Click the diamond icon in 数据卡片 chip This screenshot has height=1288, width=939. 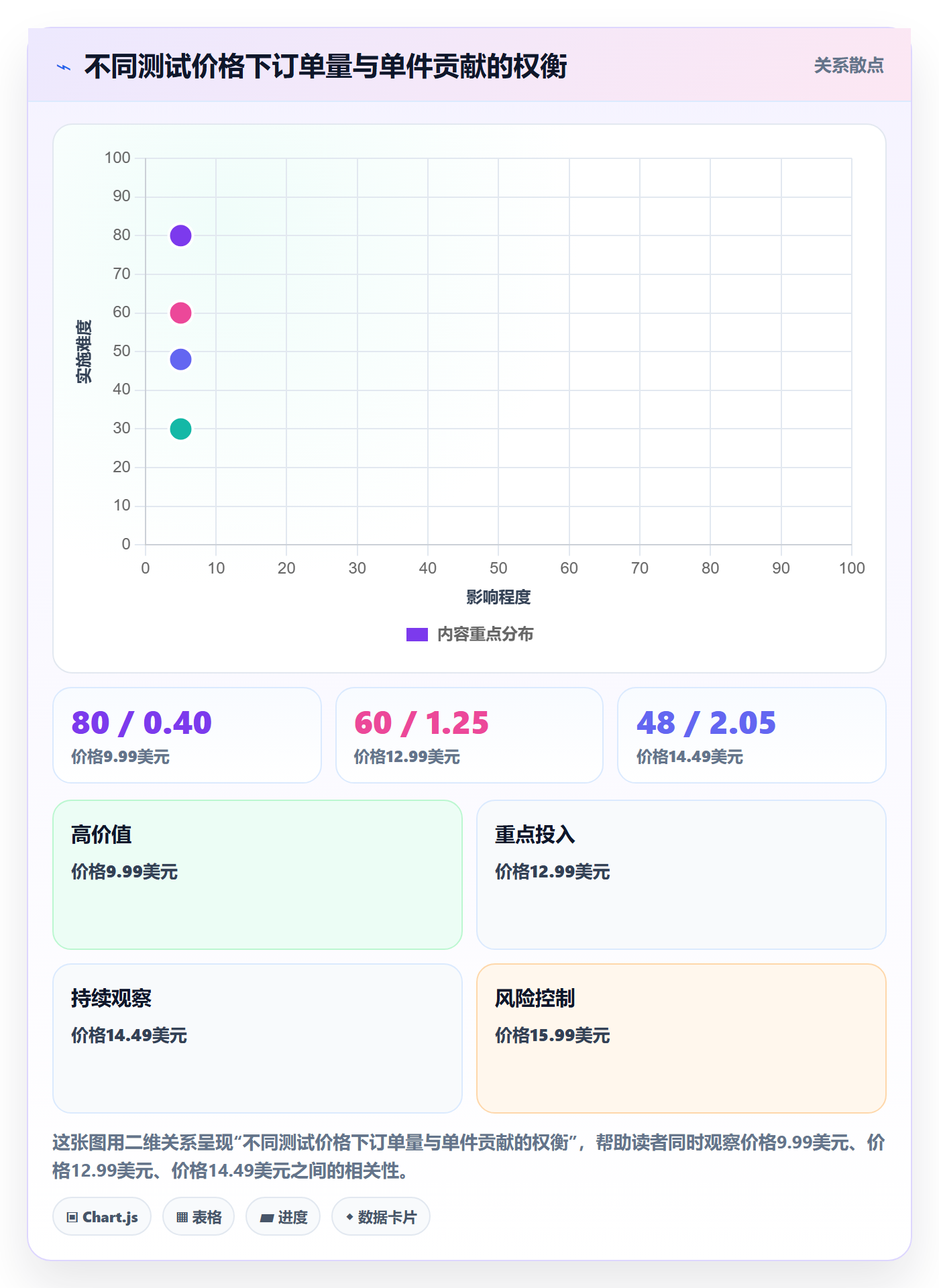[349, 1217]
